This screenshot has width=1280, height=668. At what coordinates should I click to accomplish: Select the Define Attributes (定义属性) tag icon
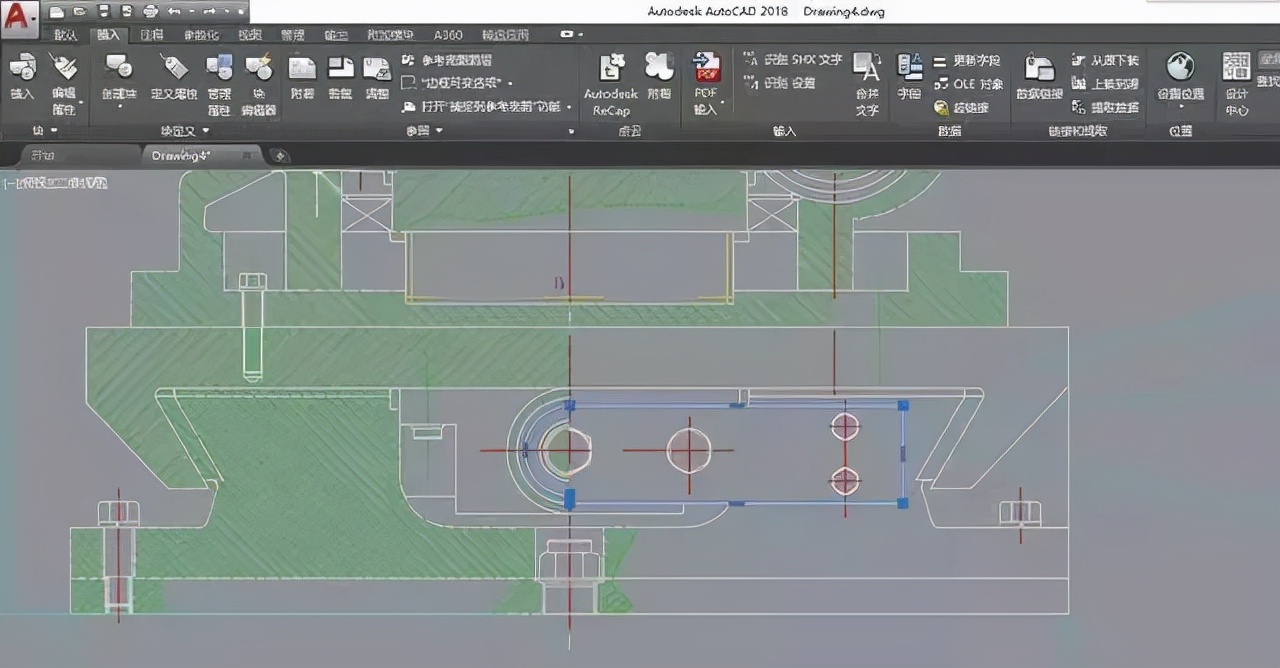(174, 68)
